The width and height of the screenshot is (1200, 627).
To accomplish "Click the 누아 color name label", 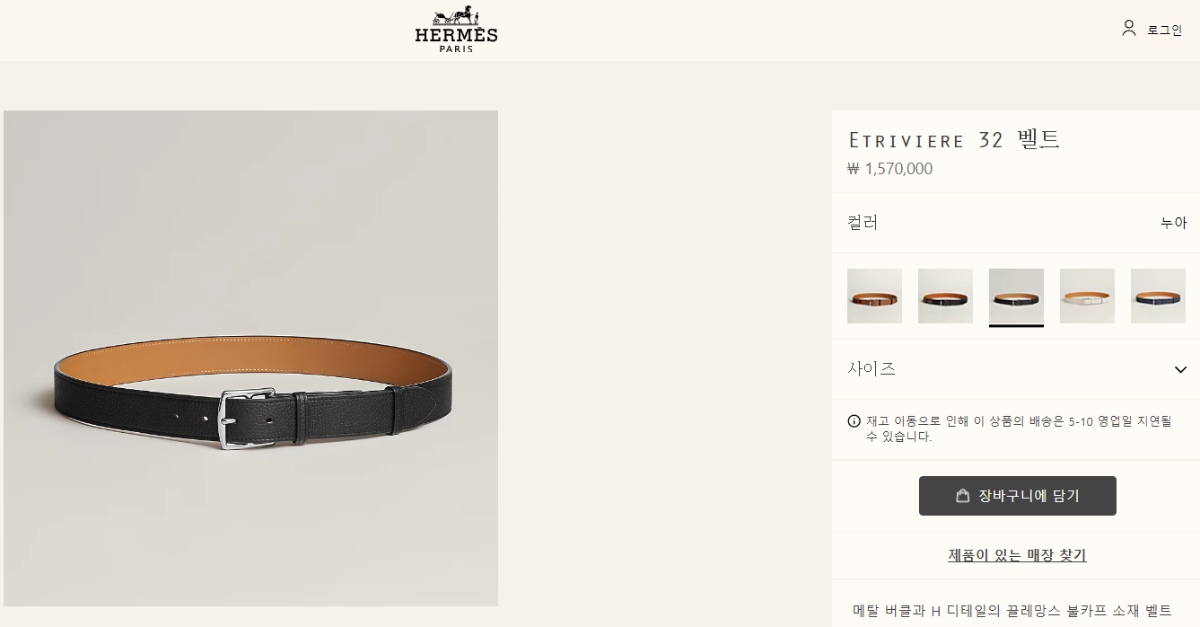I will click(x=1173, y=223).
